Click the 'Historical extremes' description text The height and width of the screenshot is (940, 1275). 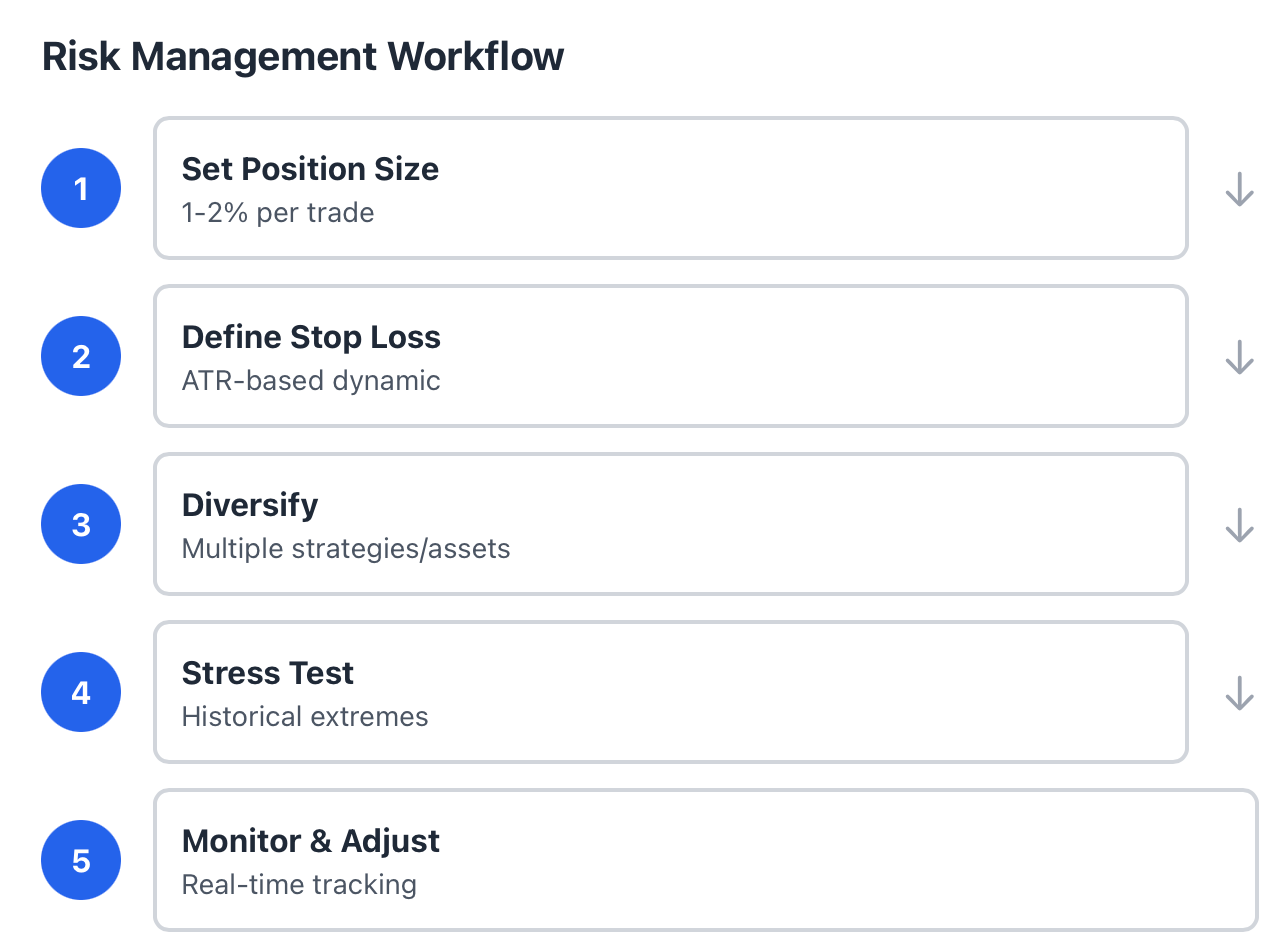(x=305, y=717)
